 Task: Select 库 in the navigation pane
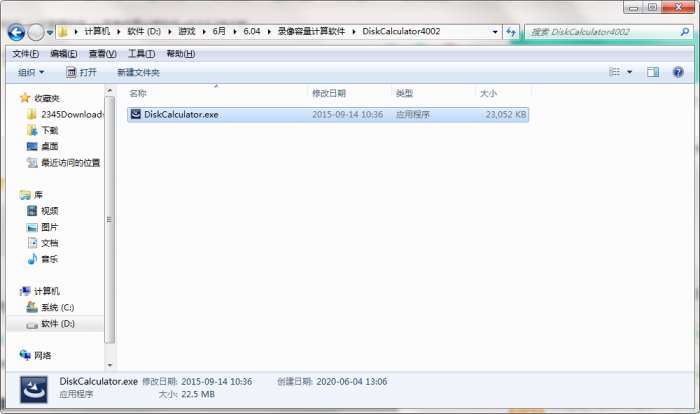(x=38, y=195)
